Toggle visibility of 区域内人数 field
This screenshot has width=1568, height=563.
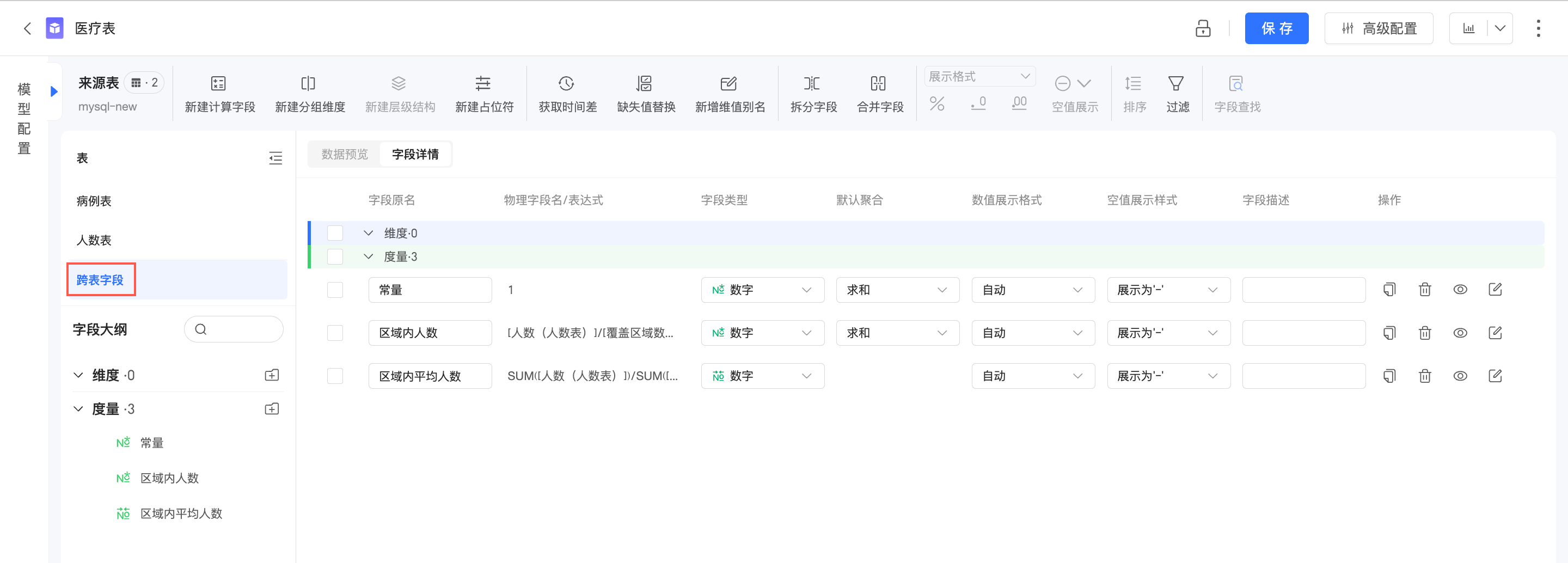[1460, 333]
